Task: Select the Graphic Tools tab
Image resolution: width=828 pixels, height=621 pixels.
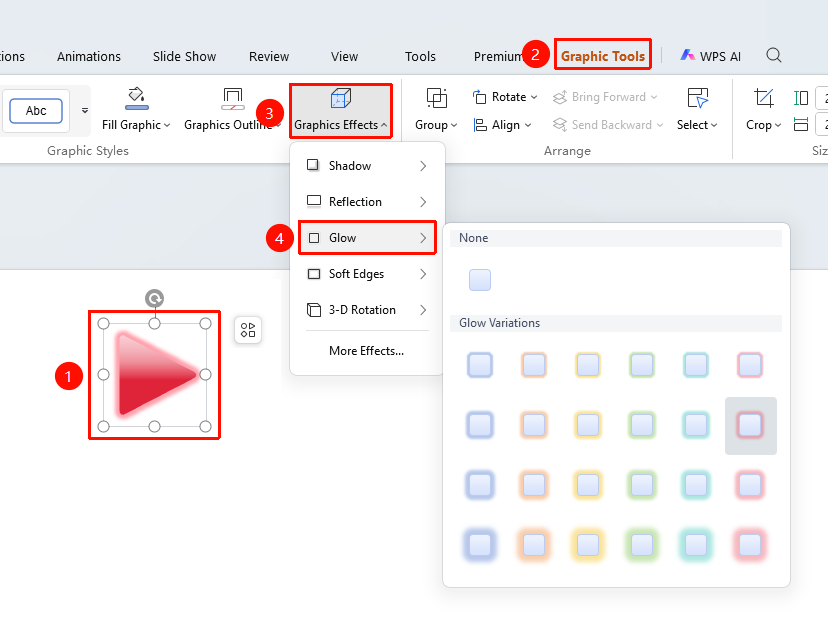Action: 603,56
